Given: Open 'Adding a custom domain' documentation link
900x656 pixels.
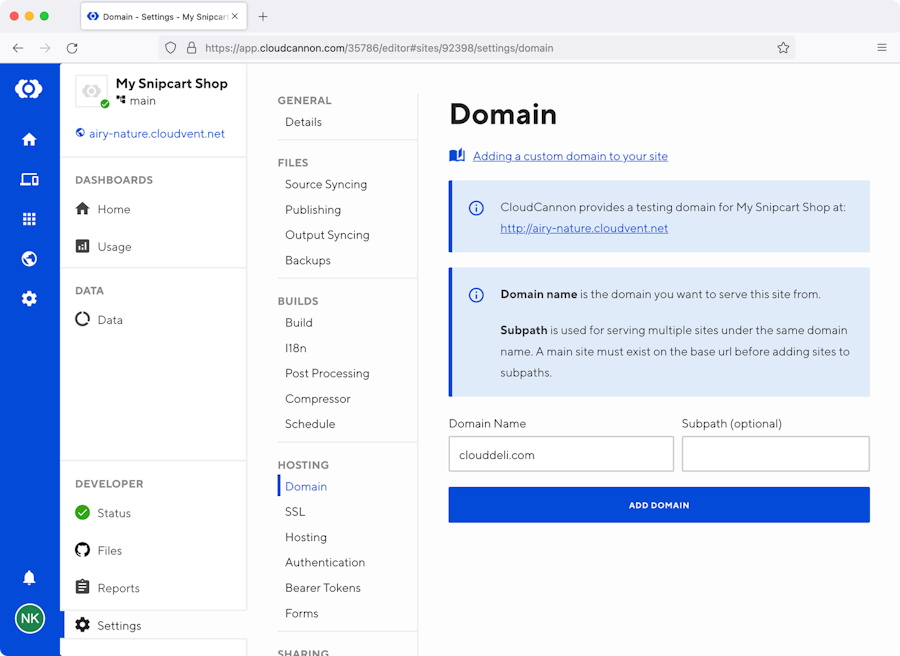Looking at the screenshot, I should pyautogui.click(x=570, y=156).
